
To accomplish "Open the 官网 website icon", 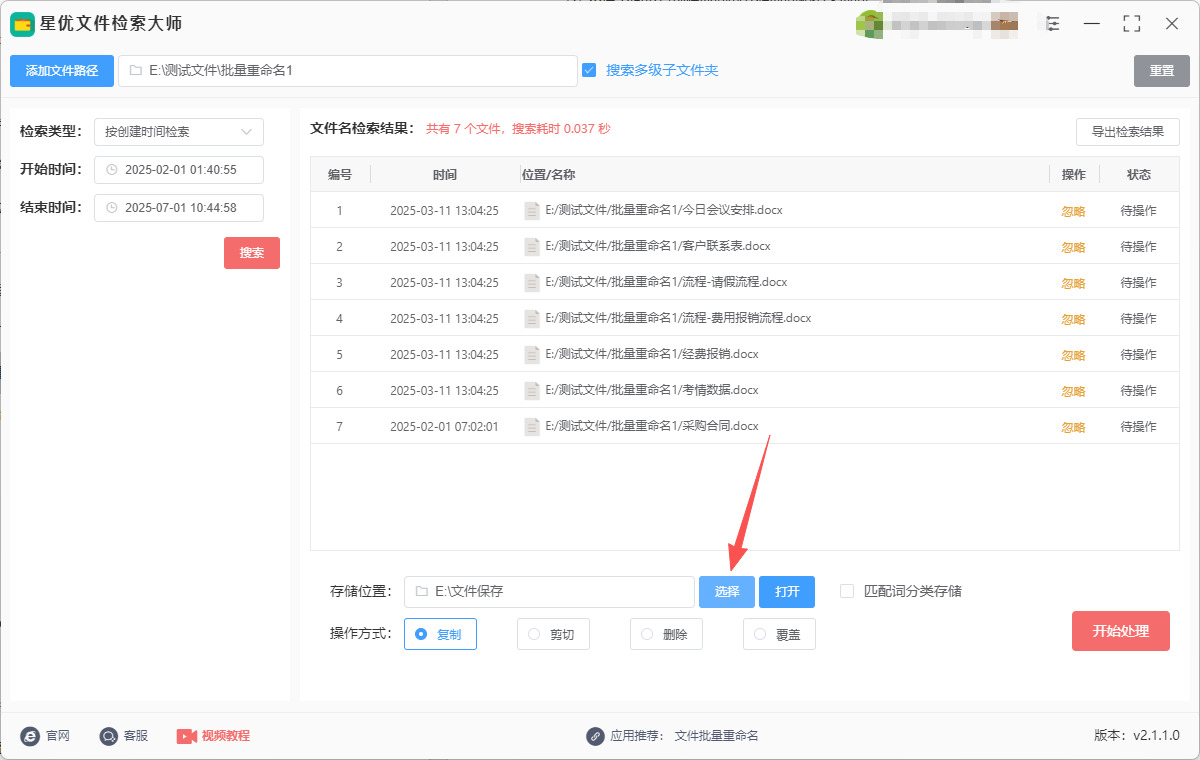I will (x=30, y=736).
